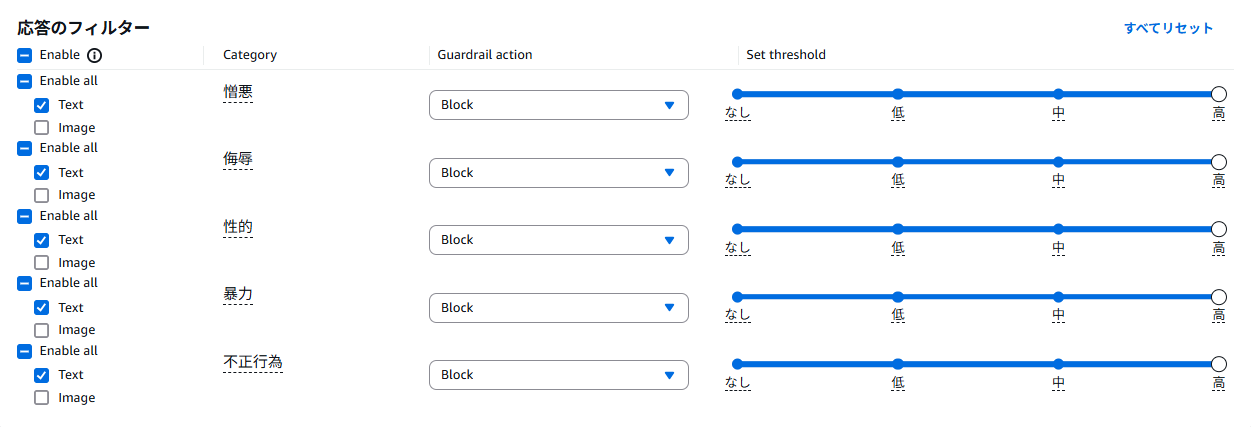Screen dimensions: 1251x427
Task: Set 憎悪 threshold to 低 point
Action: click(898, 94)
